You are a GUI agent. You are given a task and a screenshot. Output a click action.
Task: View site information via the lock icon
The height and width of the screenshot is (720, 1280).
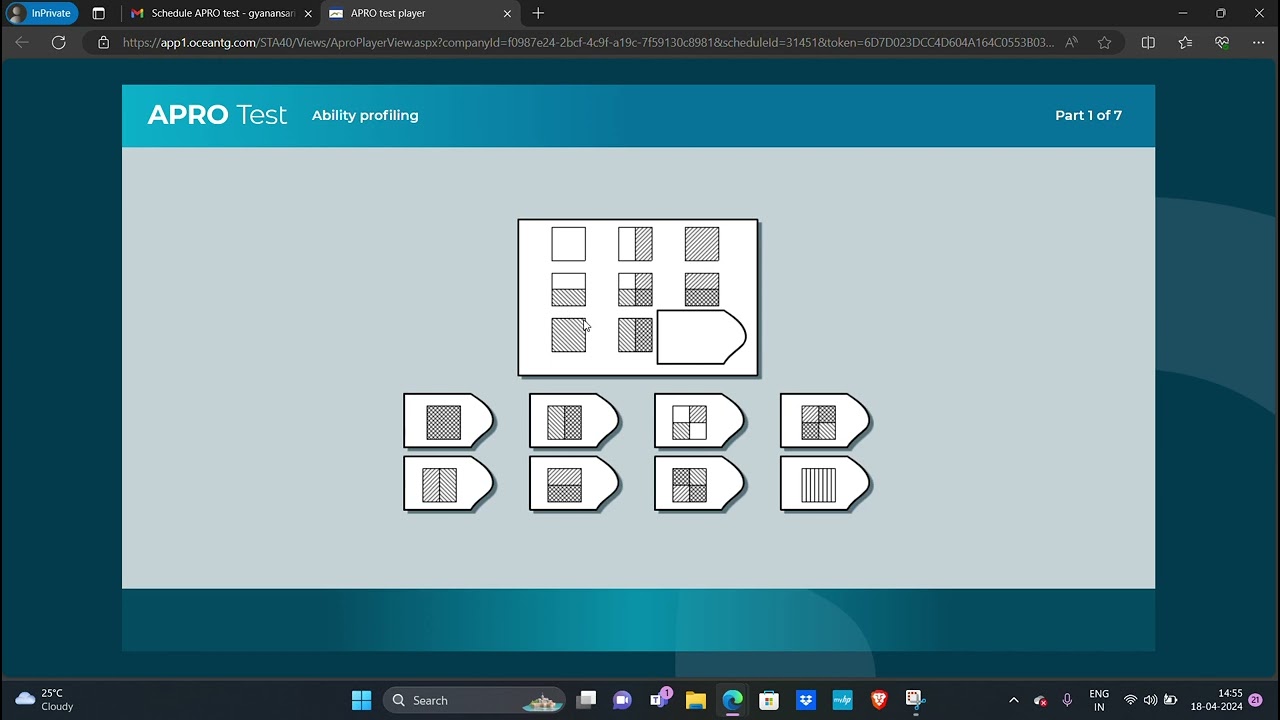(x=103, y=42)
